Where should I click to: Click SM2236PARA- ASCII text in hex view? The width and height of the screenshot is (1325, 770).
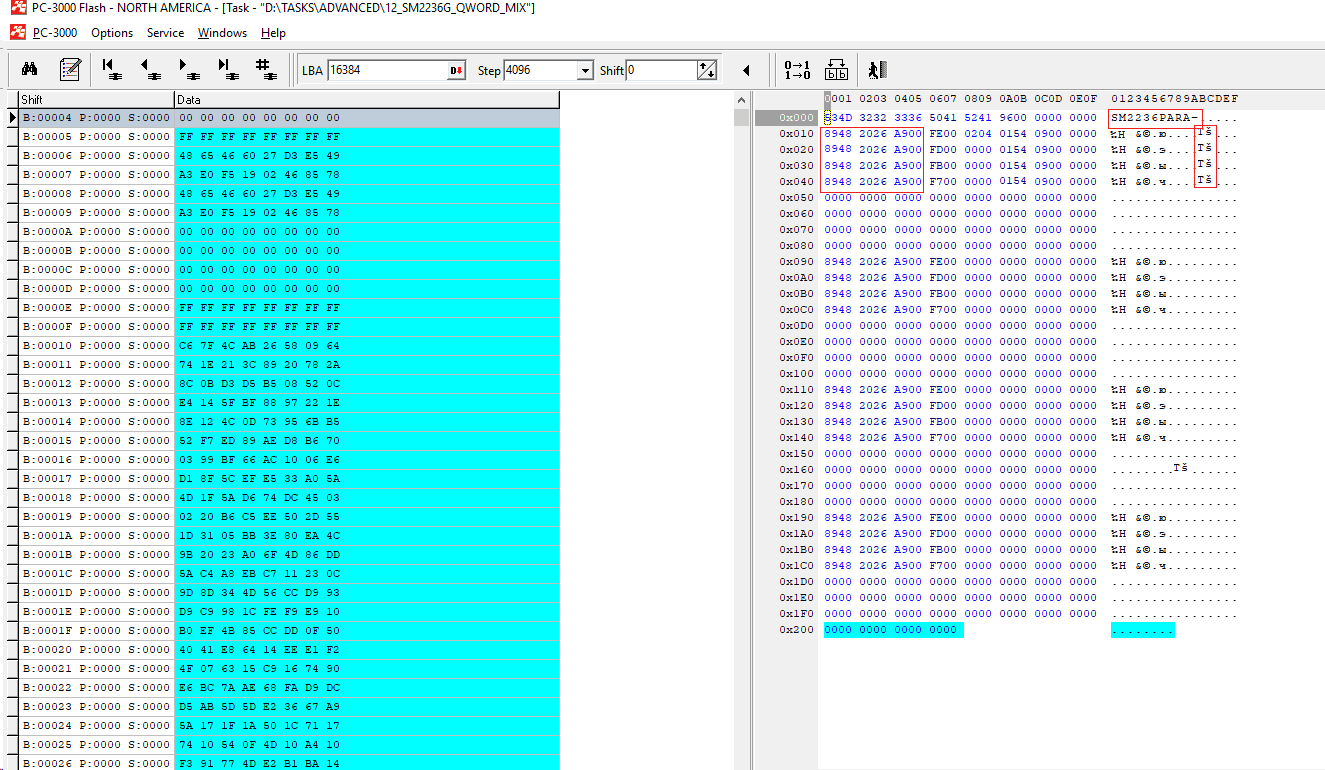[x=1155, y=118]
